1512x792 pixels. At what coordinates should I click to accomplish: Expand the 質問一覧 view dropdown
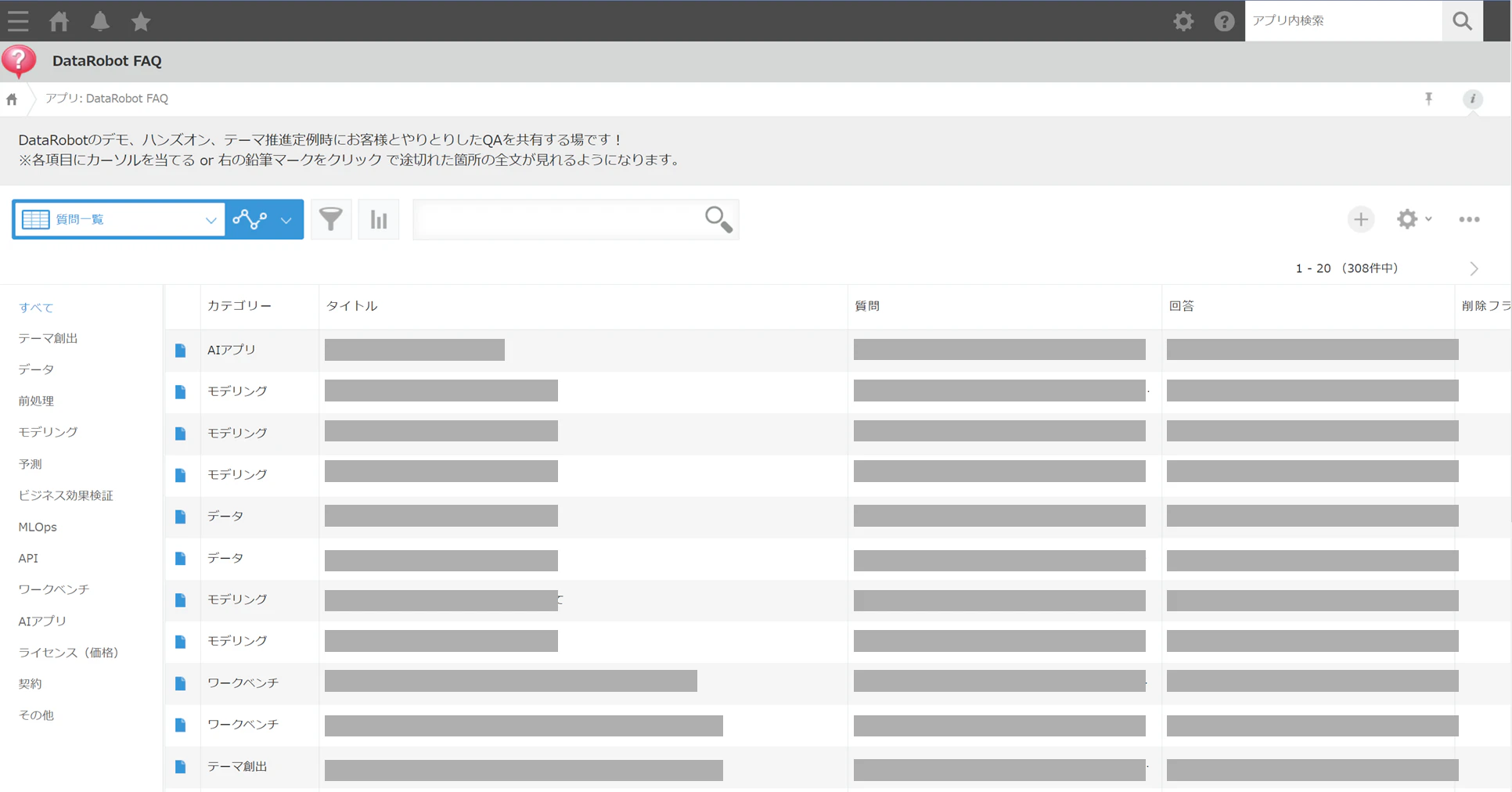click(x=211, y=220)
